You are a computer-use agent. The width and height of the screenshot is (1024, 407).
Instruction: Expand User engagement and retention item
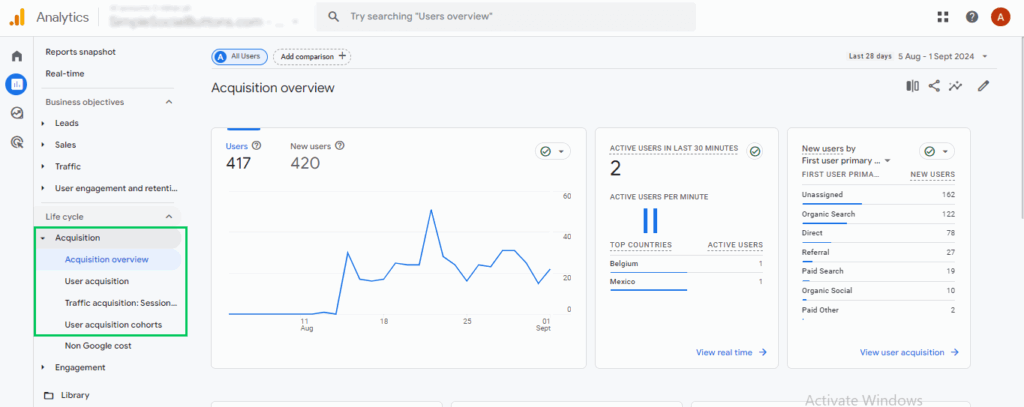[43, 188]
